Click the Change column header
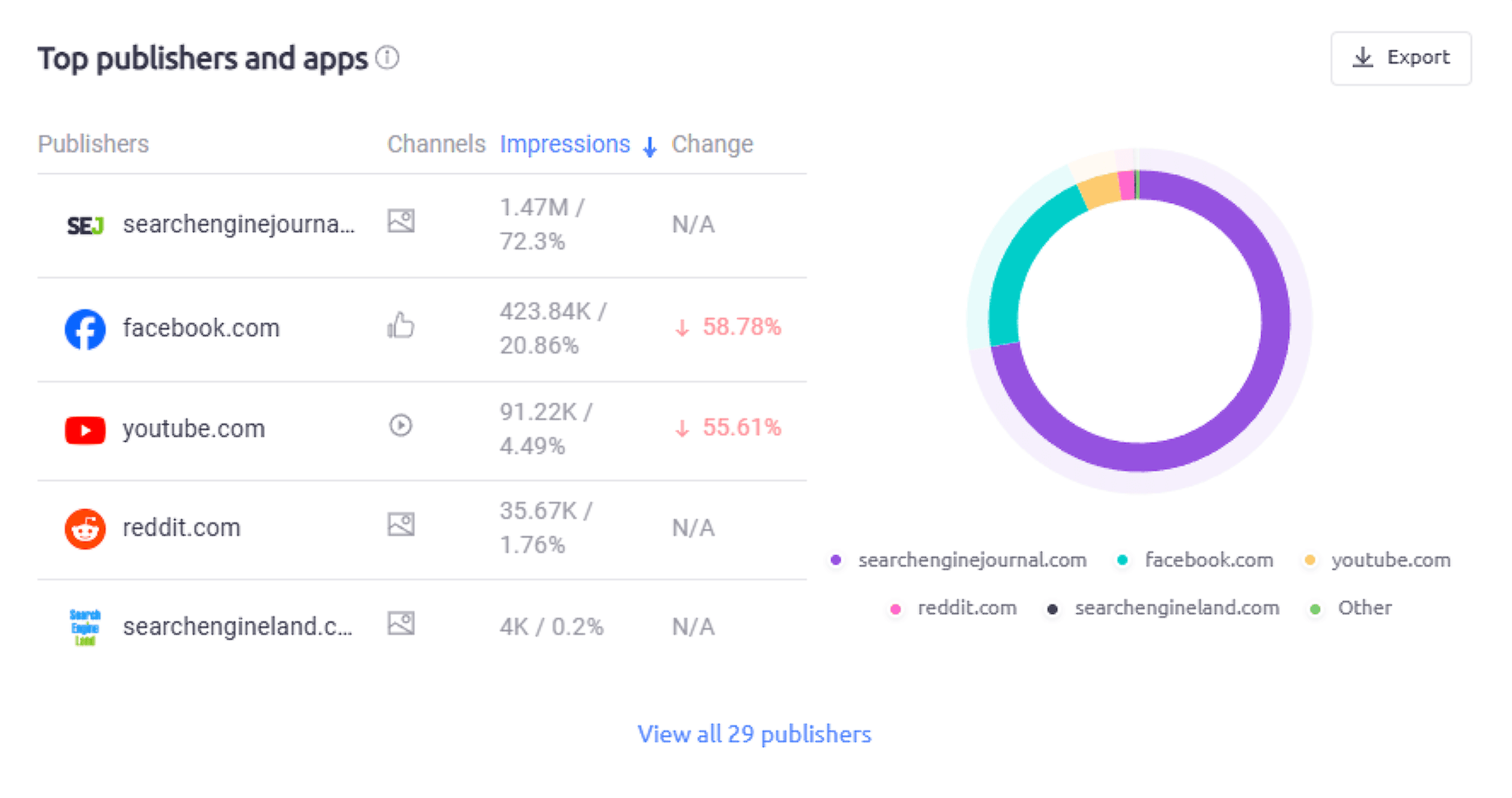This screenshot has width=1512, height=798. 712,144
